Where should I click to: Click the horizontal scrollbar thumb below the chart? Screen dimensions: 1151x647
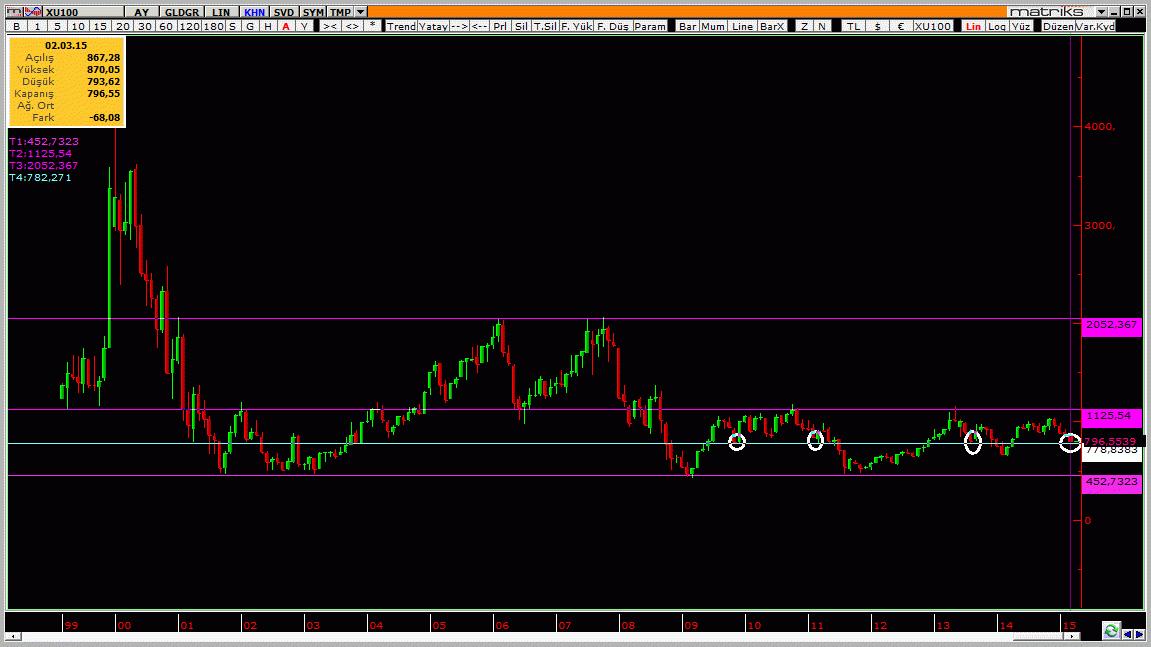coord(1039,636)
